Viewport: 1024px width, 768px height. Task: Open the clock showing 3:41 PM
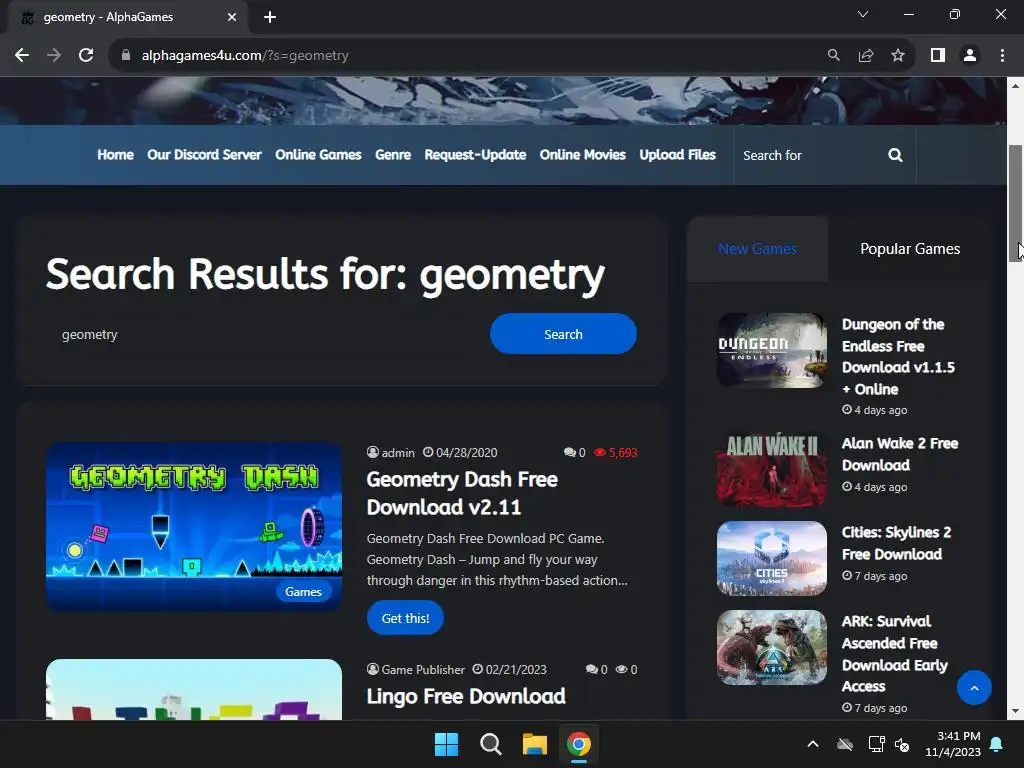(x=953, y=744)
